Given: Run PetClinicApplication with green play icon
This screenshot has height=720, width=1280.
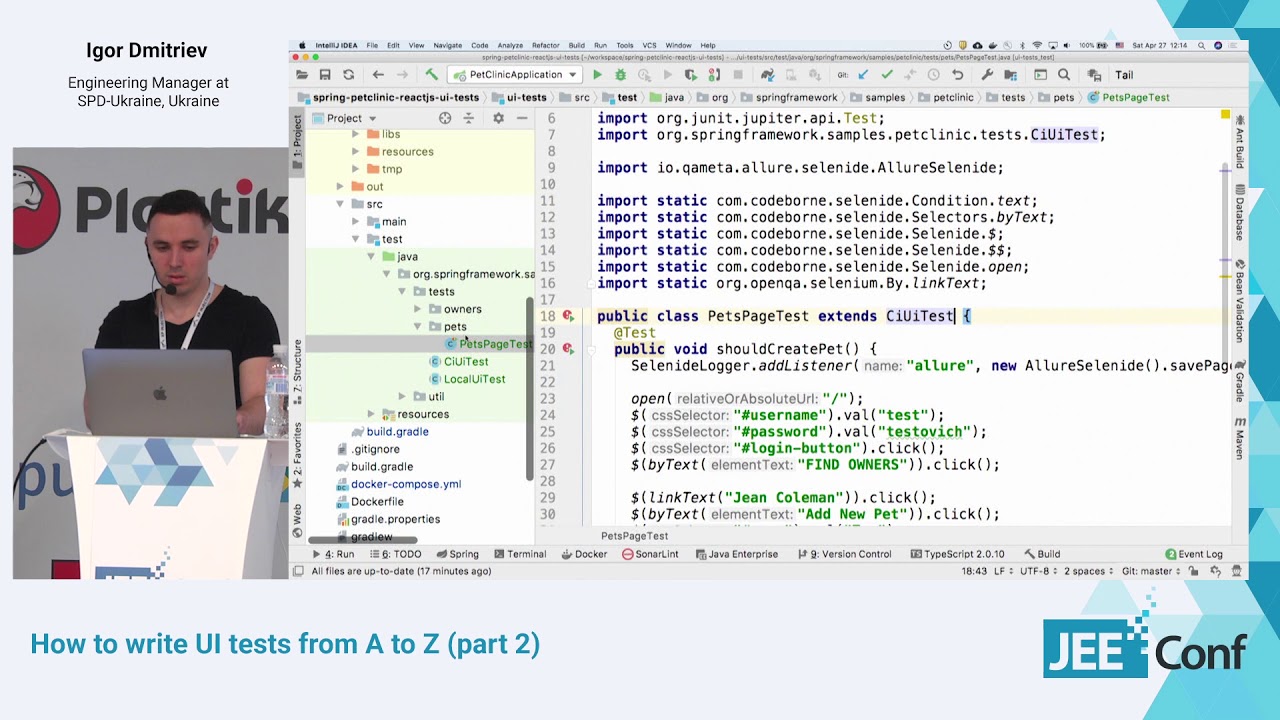Looking at the screenshot, I should [597, 75].
